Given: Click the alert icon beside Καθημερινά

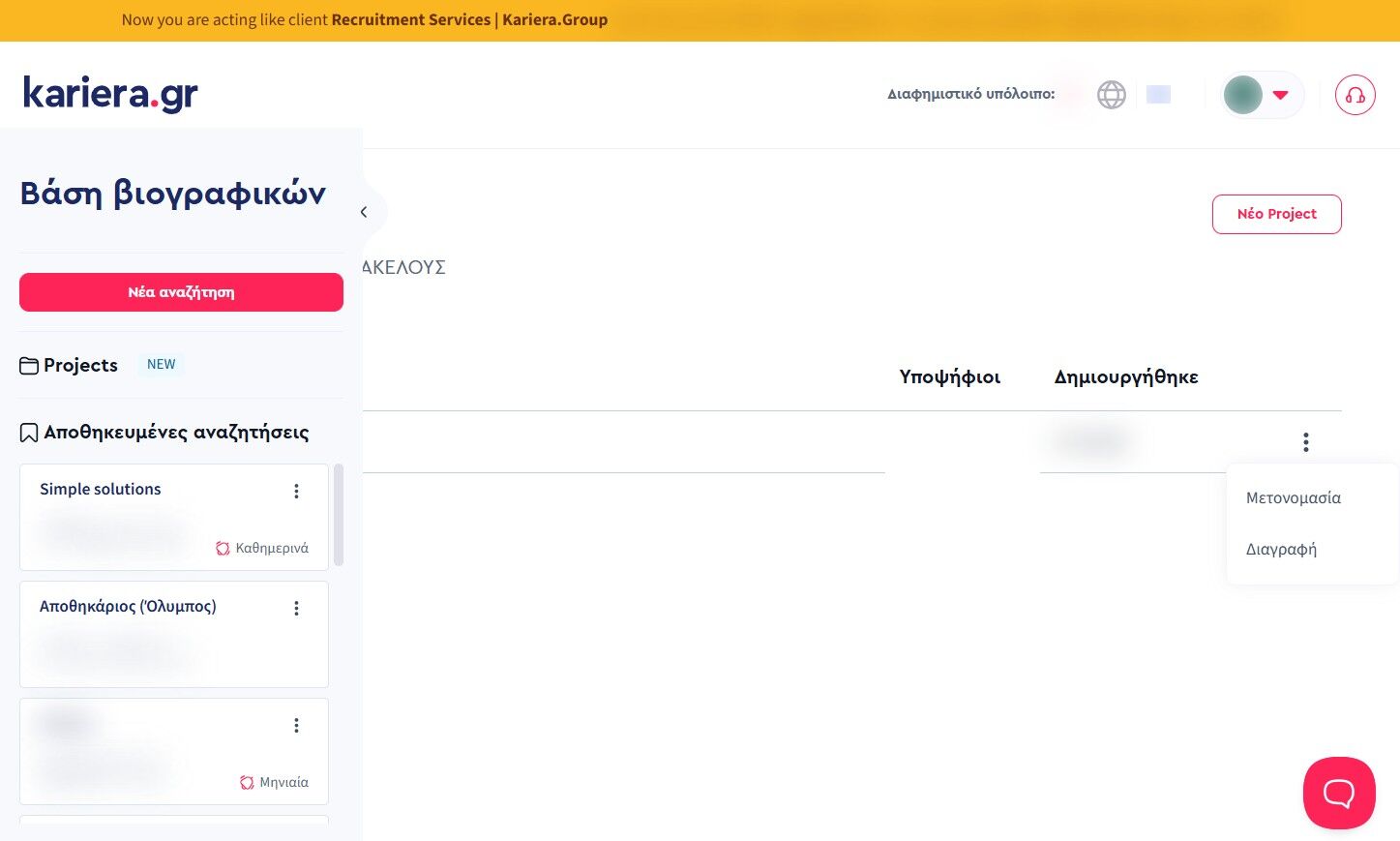Looking at the screenshot, I should pyautogui.click(x=223, y=548).
